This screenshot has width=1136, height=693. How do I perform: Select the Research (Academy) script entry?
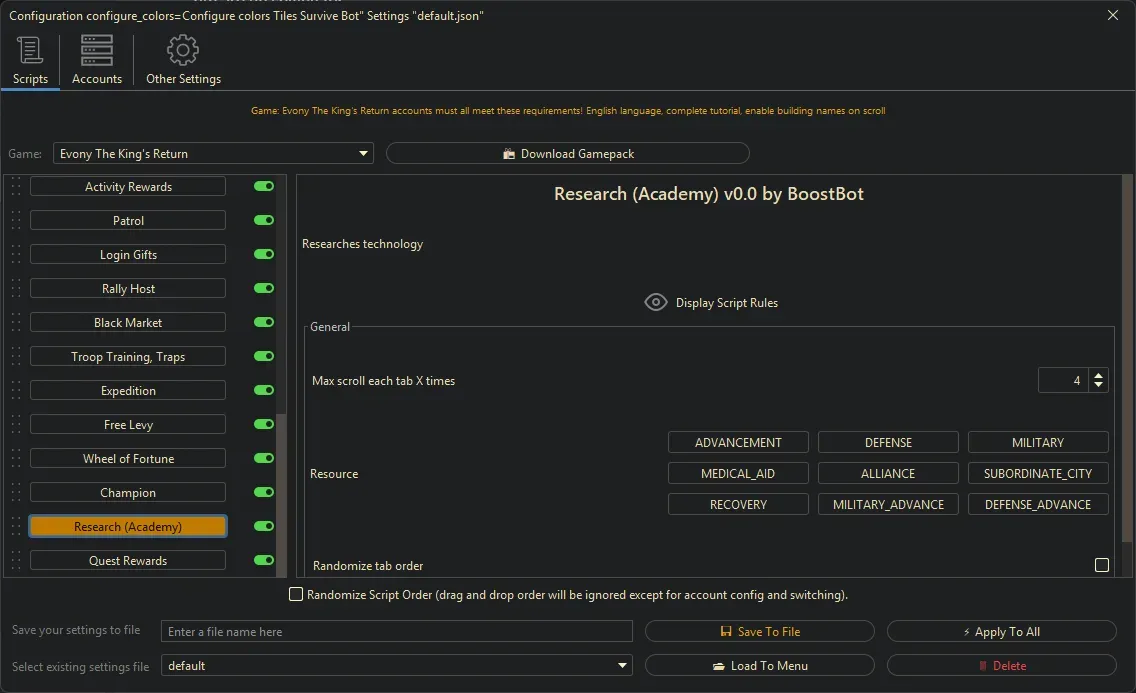[127, 526]
